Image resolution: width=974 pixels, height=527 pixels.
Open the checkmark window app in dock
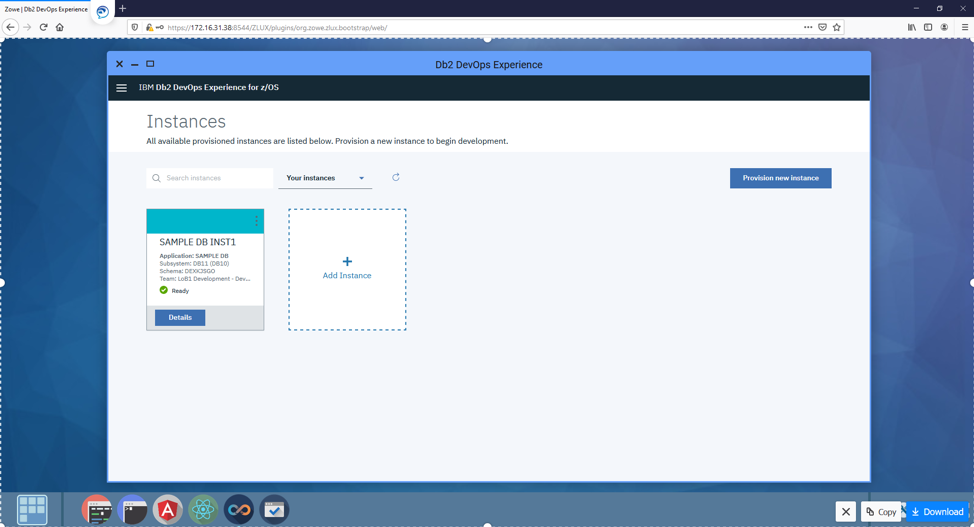[274, 510]
